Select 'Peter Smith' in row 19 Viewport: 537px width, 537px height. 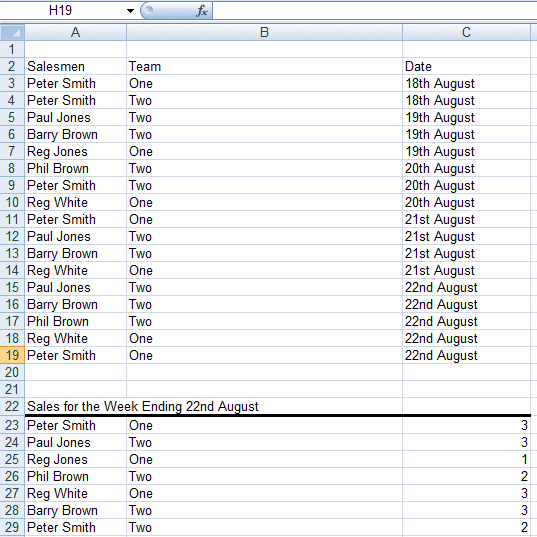pyautogui.click(x=75, y=355)
